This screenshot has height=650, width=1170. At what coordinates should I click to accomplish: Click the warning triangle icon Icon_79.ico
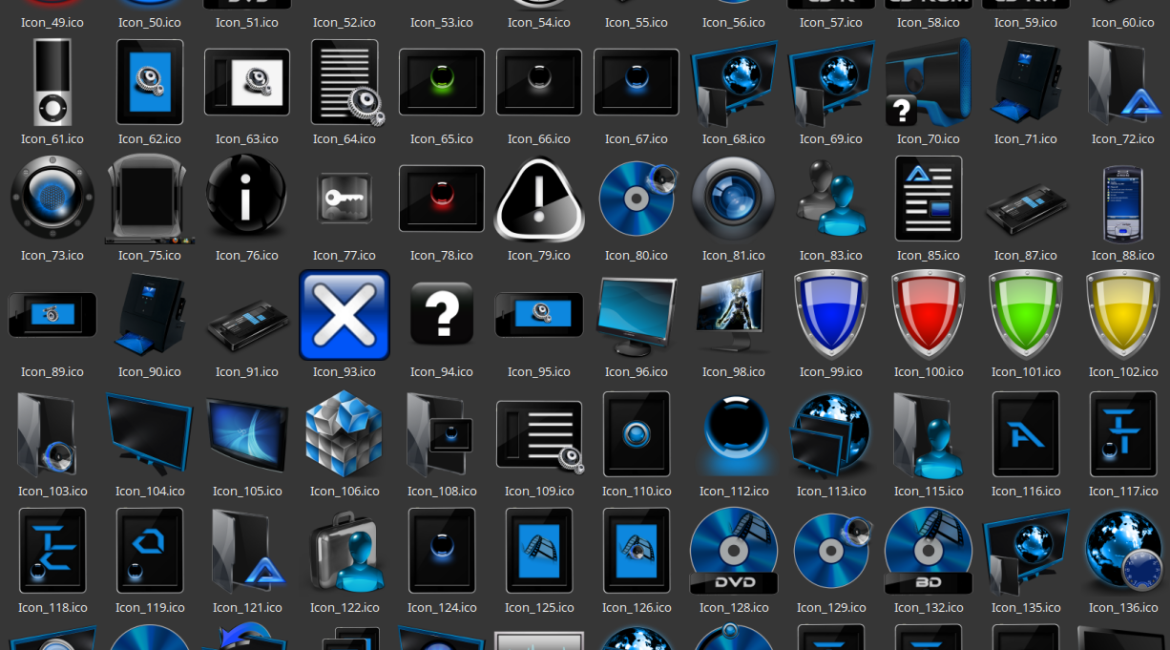click(539, 200)
